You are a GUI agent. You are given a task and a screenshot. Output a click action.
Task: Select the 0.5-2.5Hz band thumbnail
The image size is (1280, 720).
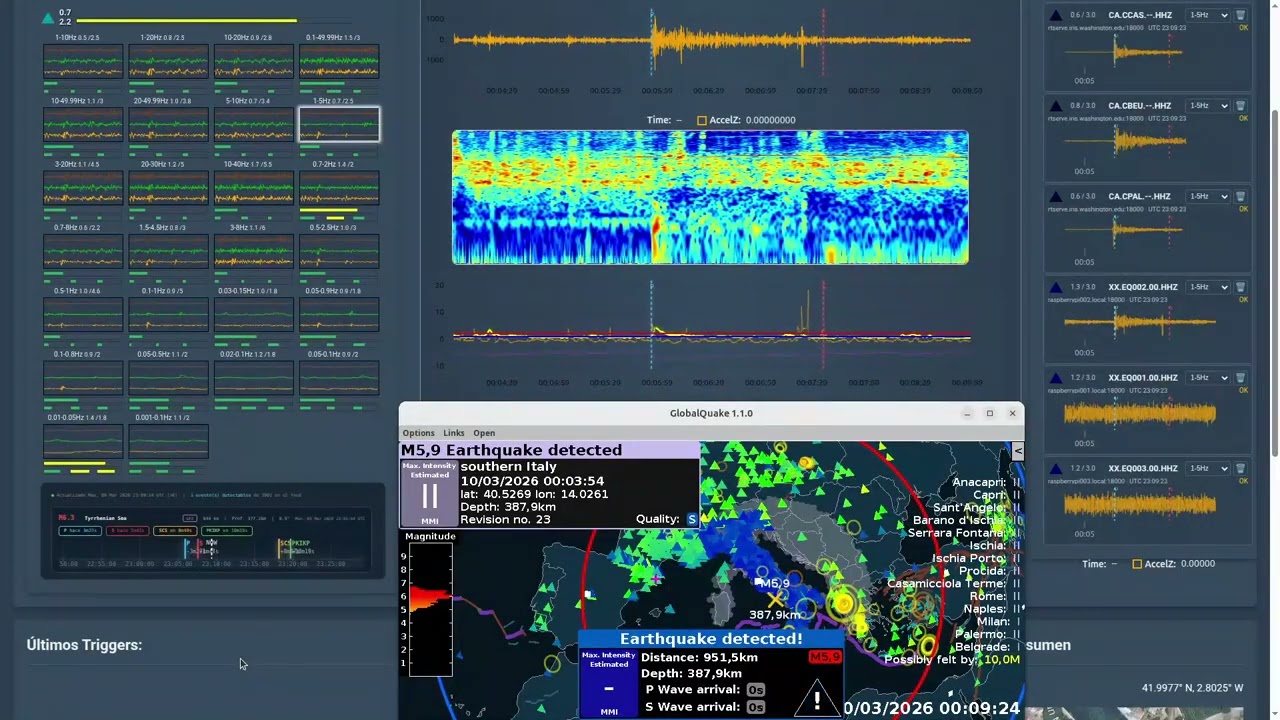click(339, 252)
